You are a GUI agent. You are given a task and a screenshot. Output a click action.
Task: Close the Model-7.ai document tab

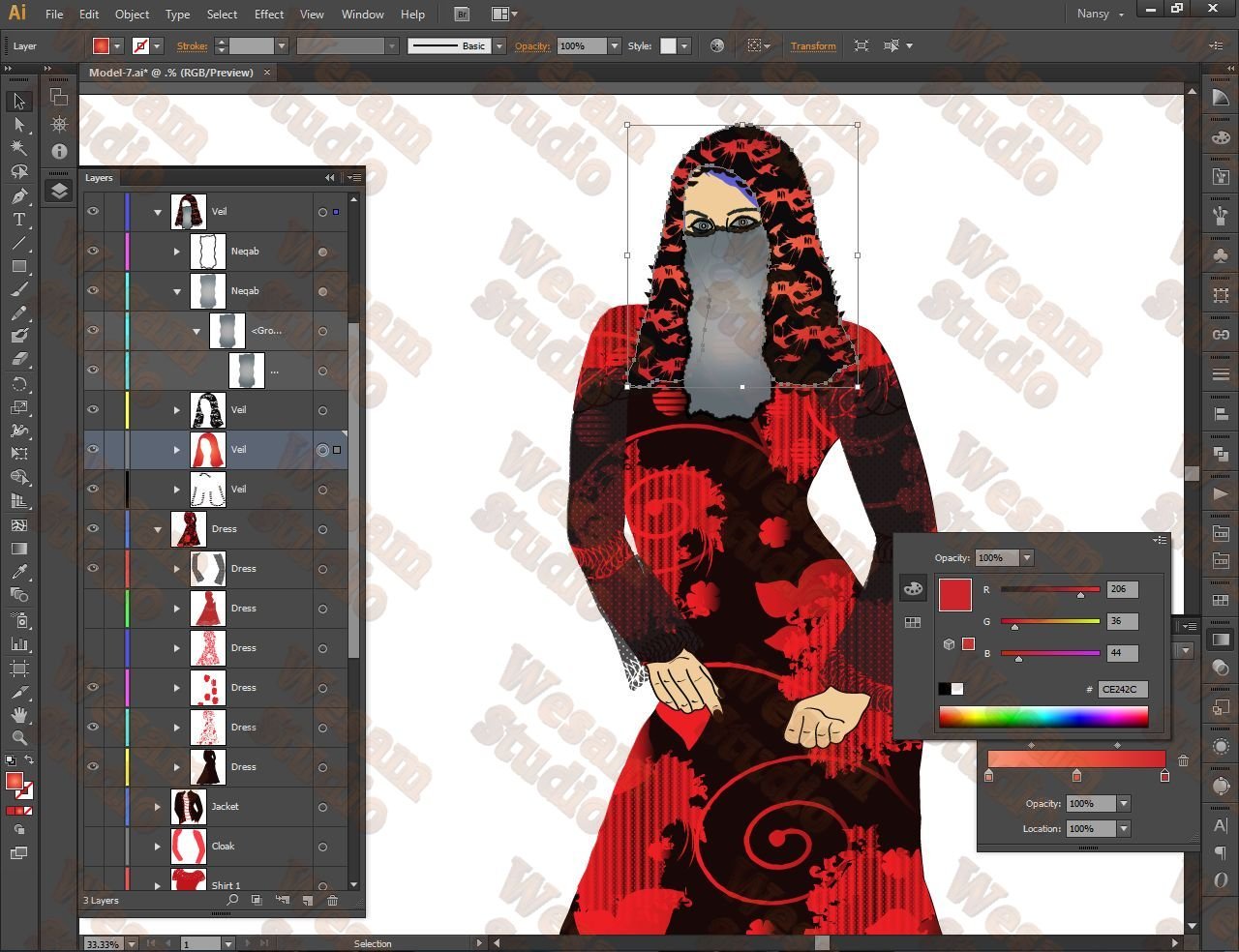click(267, 73)
